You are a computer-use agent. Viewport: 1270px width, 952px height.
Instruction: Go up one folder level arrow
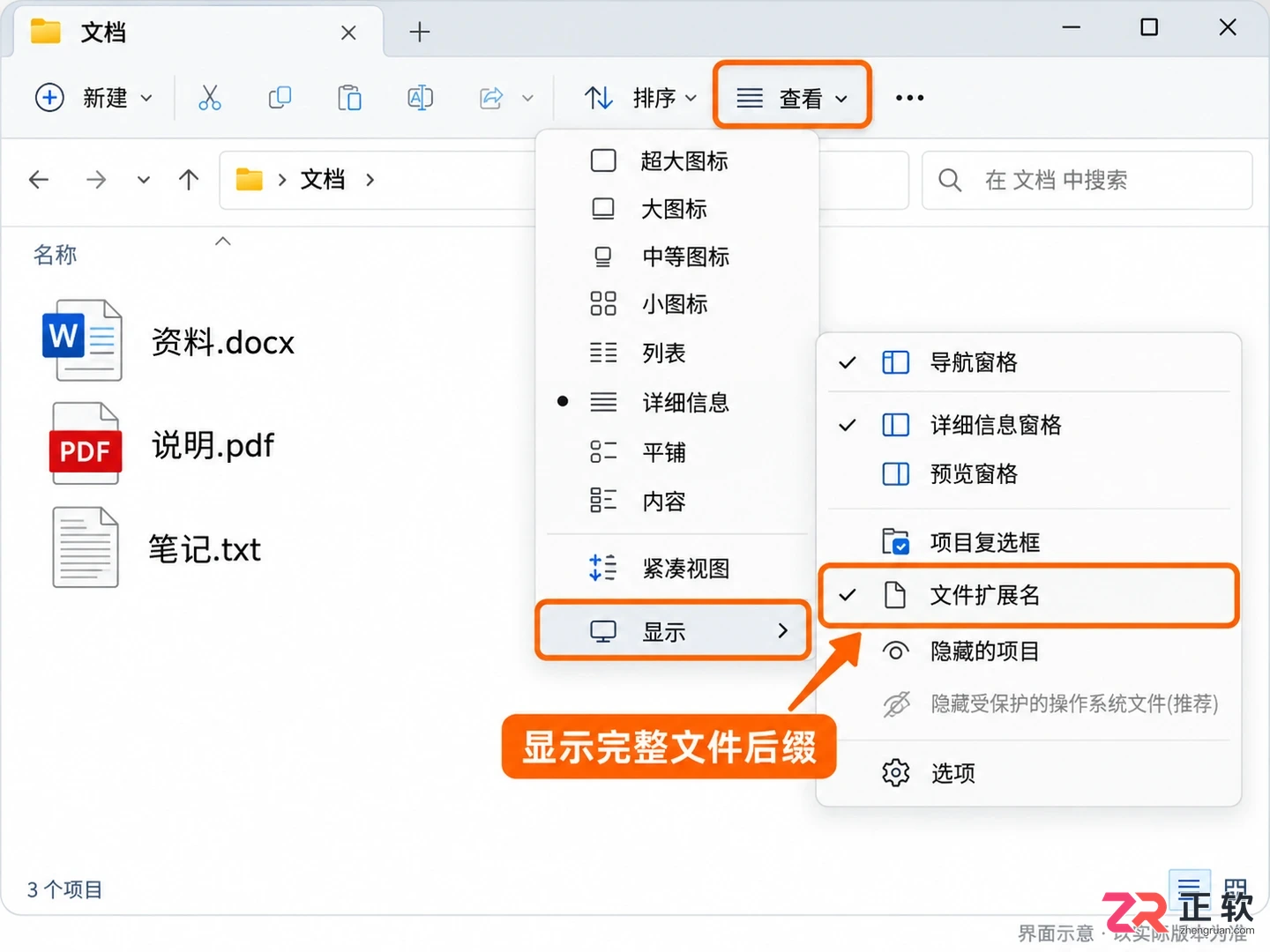point(189,180)
